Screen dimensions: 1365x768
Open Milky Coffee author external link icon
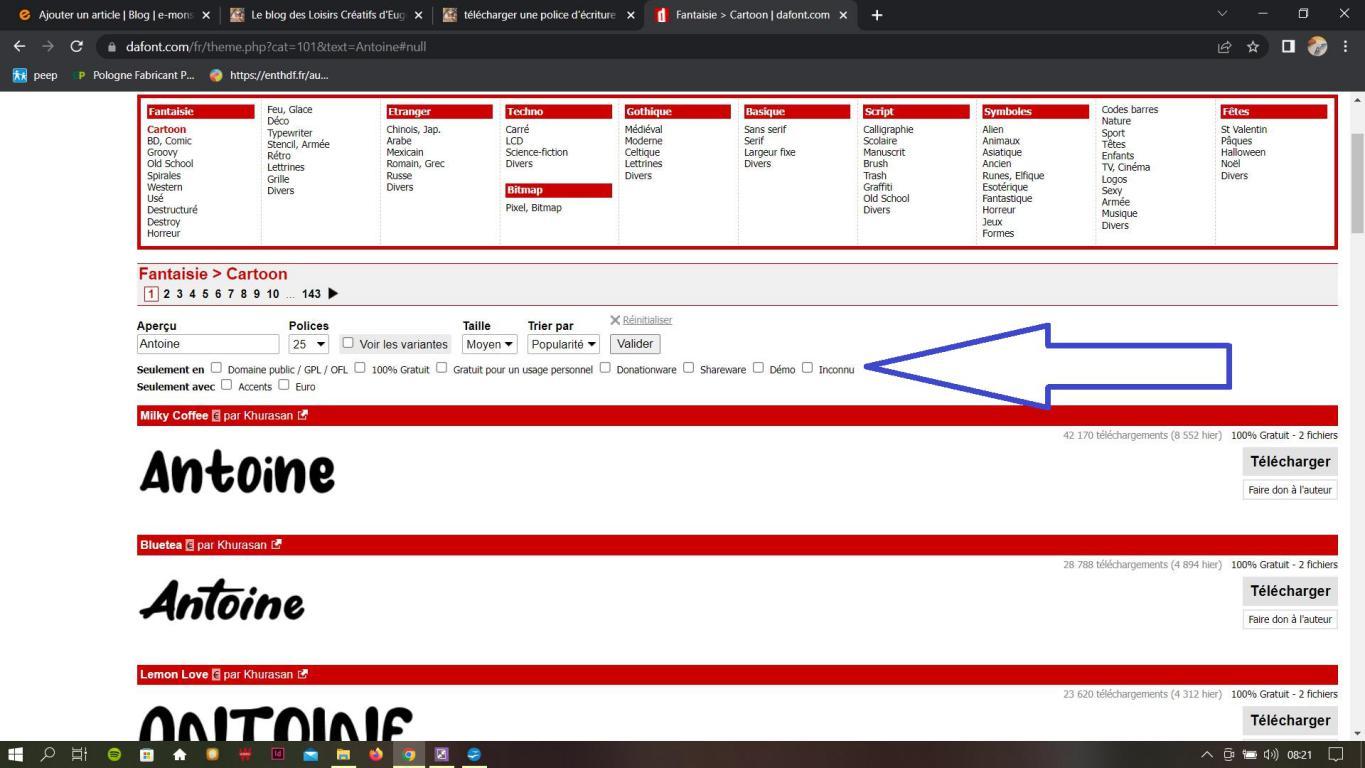pyautogui.click(x=303, y=415)
